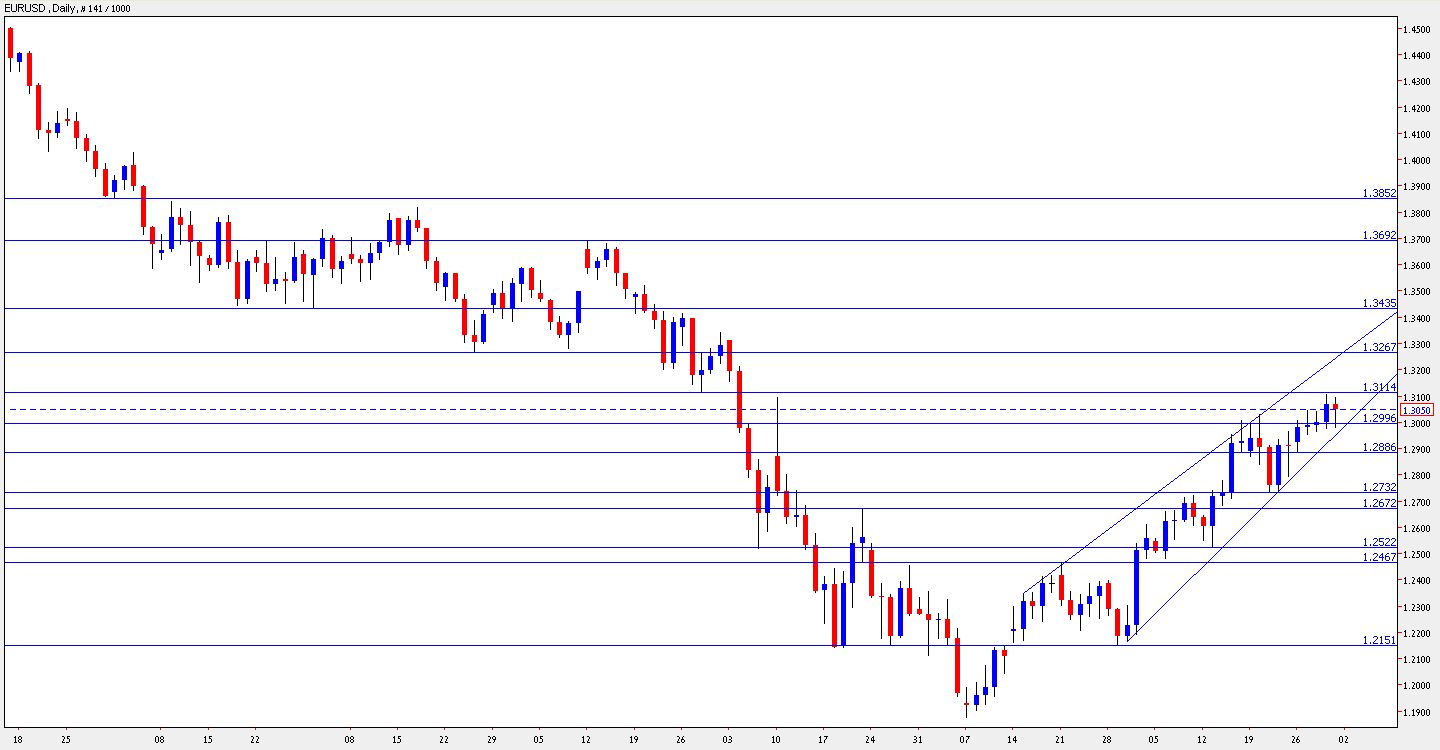1440x750 pixels.
Task: Select the 1.2732 price line label
Action: point(1379,487)
